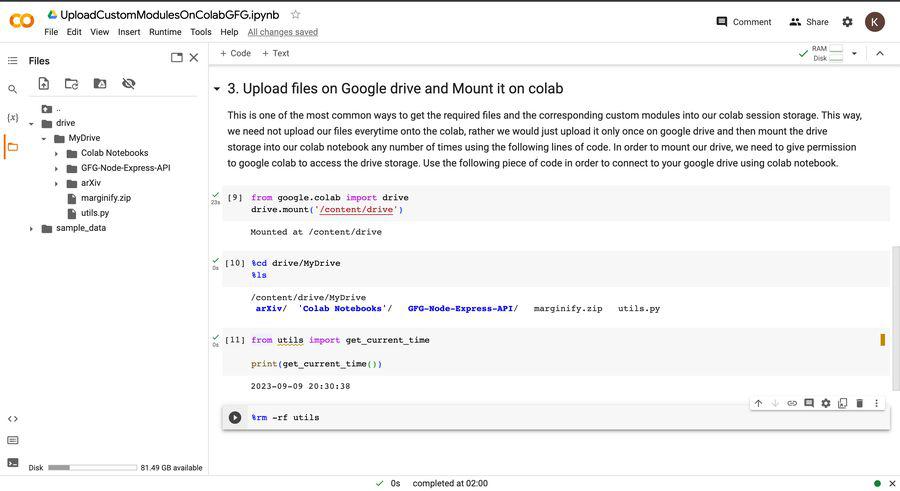Screen dimensions: 900x491
Task: Expand the arXiv folder in MyDrive
Action: point(56,184)
